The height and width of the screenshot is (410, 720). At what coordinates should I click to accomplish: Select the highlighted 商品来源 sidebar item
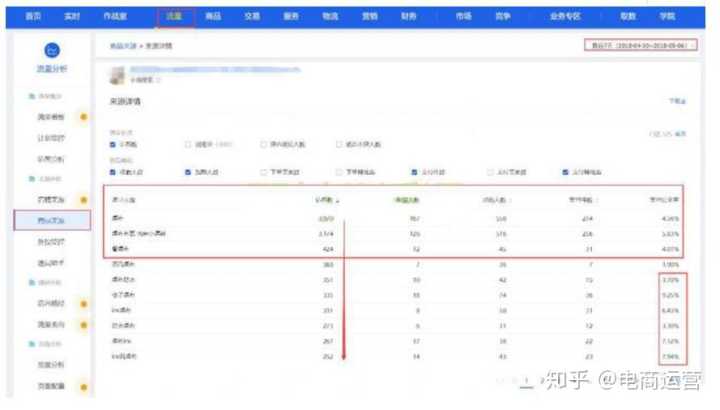pos(52,220)
